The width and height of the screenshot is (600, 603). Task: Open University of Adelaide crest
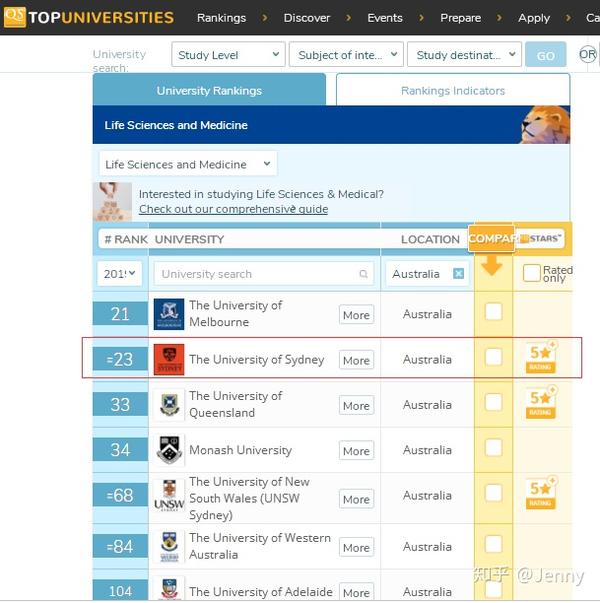point(169,590)
